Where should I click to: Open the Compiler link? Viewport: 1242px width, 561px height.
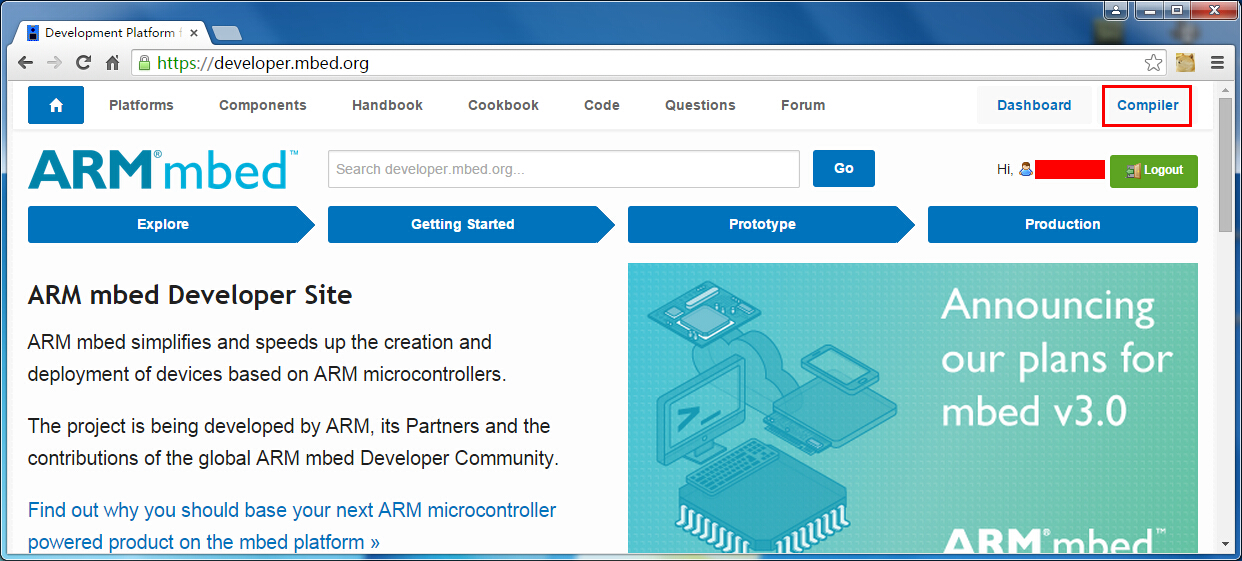(x=1147, y=105)
